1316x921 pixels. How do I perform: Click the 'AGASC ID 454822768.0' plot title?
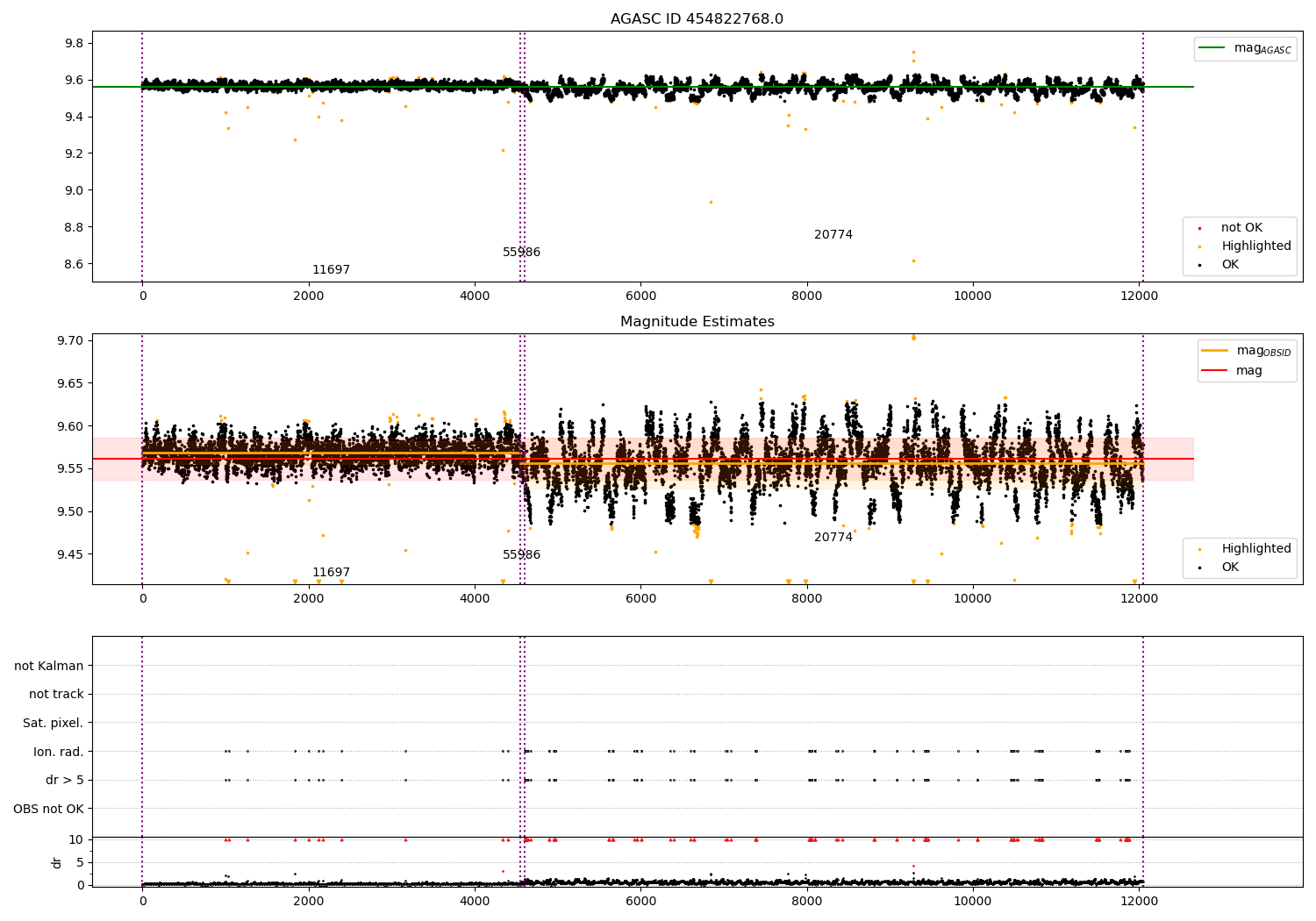[x=697, y=19]
